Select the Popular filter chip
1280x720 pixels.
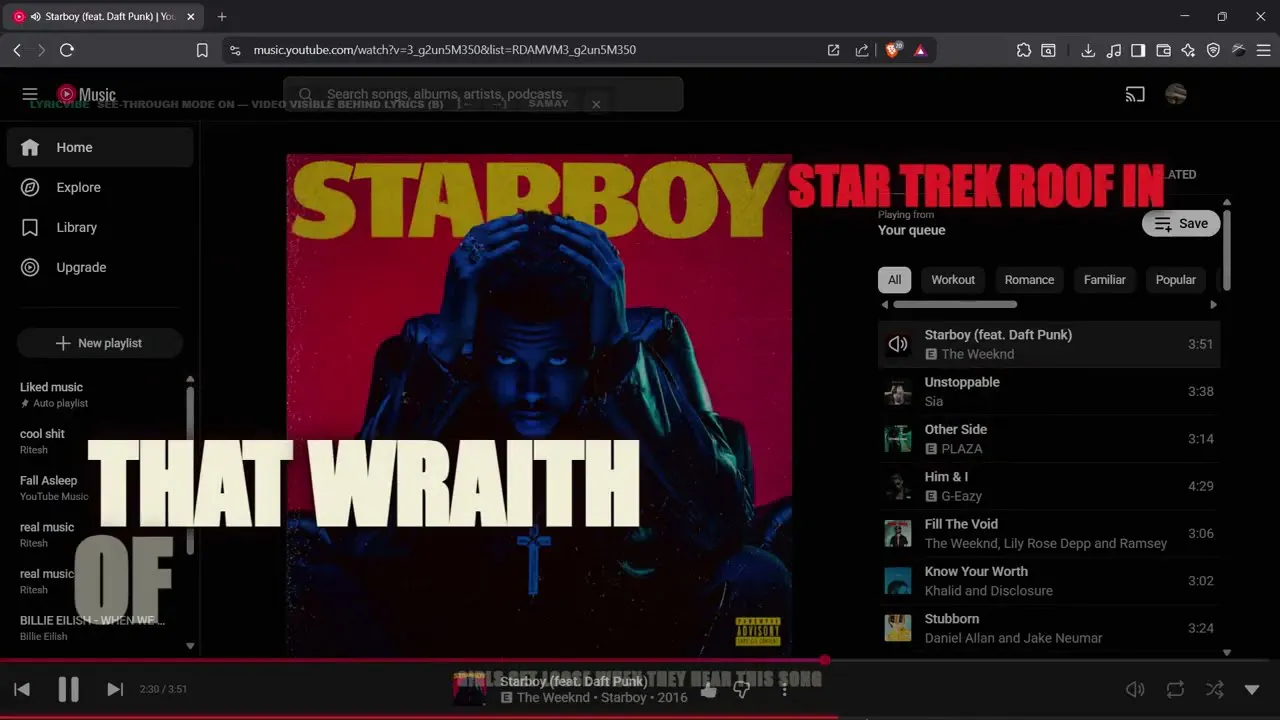coord(1175,280)
